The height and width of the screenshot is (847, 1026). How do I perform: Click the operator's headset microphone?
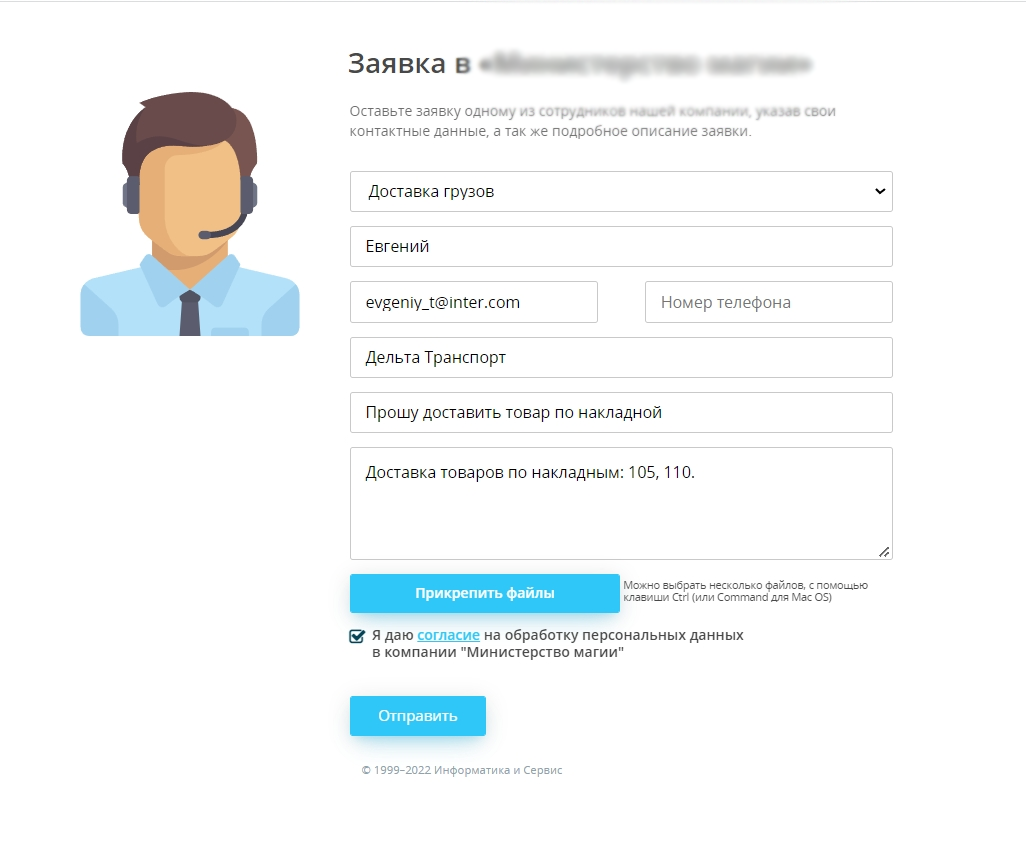[222, 227]
